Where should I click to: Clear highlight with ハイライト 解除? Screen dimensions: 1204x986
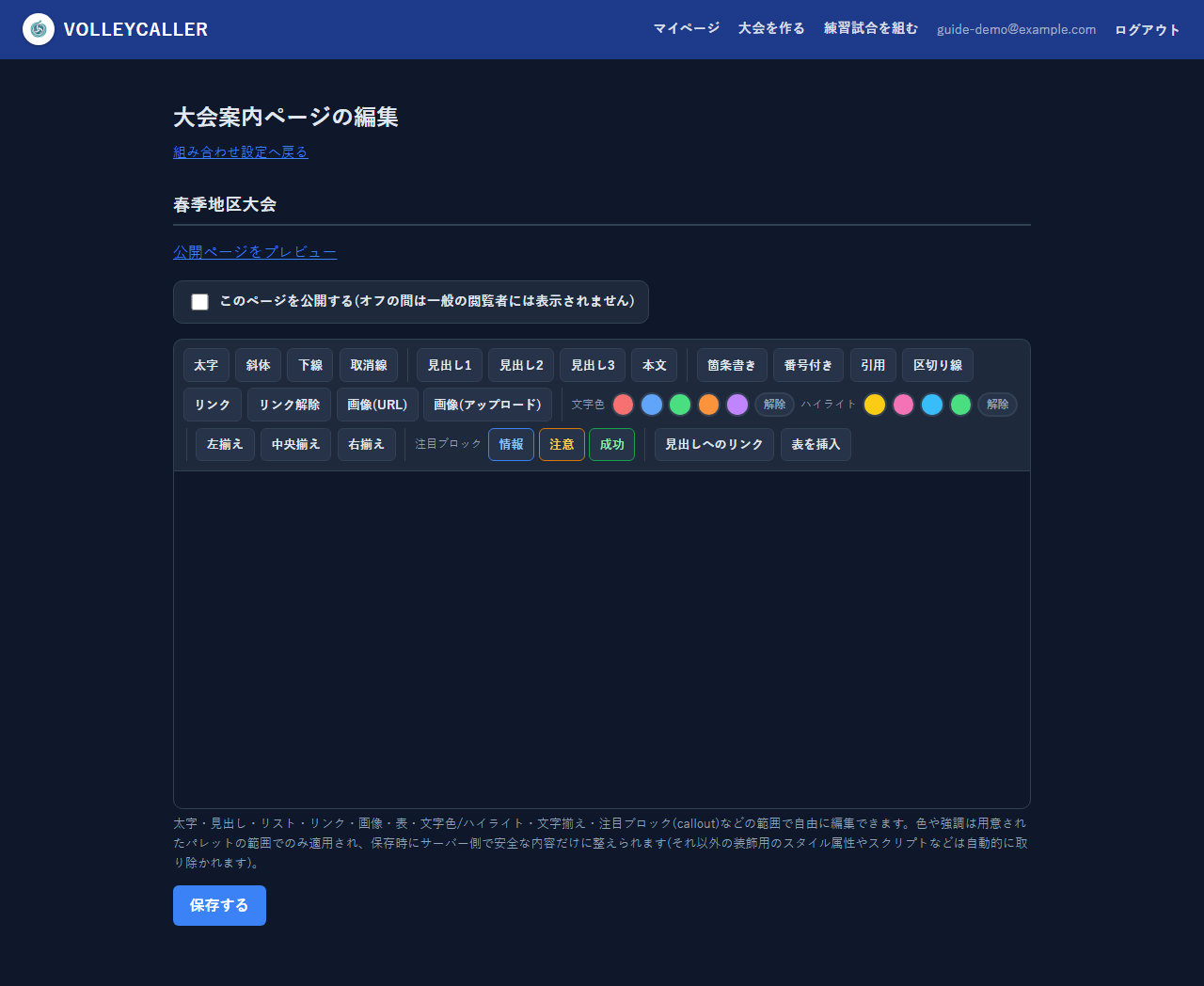tap(998, 405)
